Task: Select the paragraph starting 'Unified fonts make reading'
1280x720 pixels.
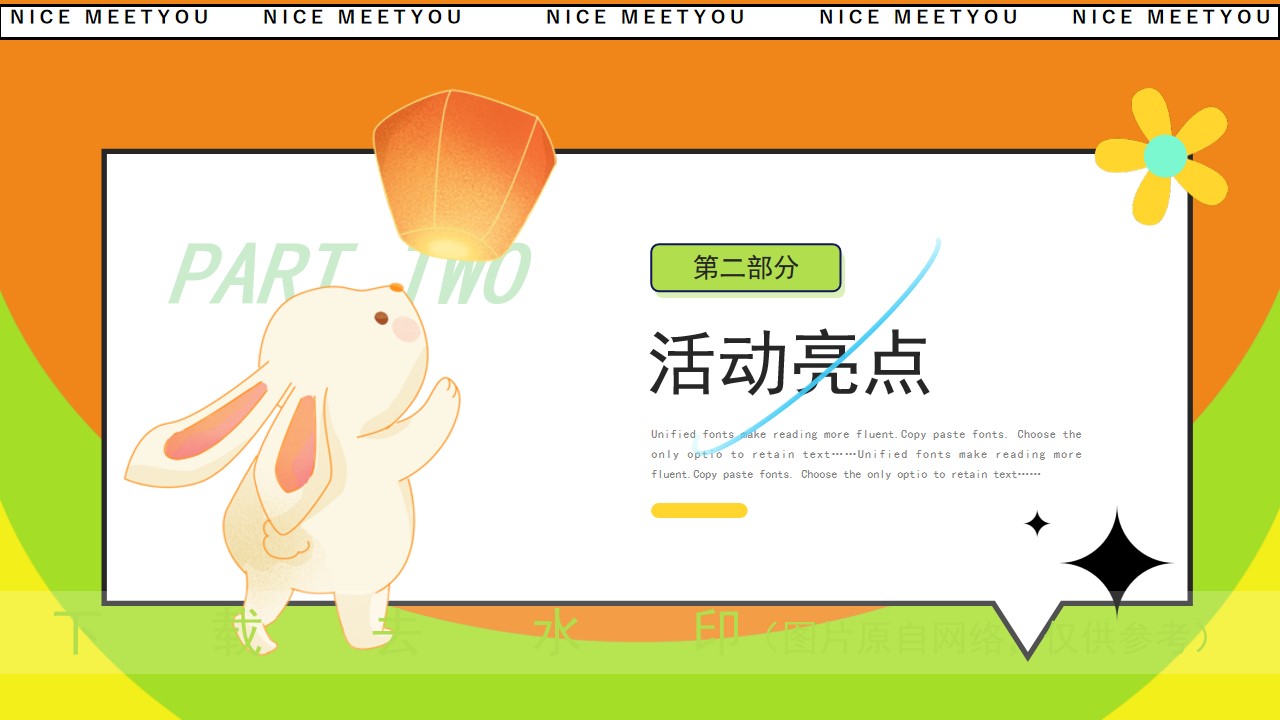Action: click(866, 454)
